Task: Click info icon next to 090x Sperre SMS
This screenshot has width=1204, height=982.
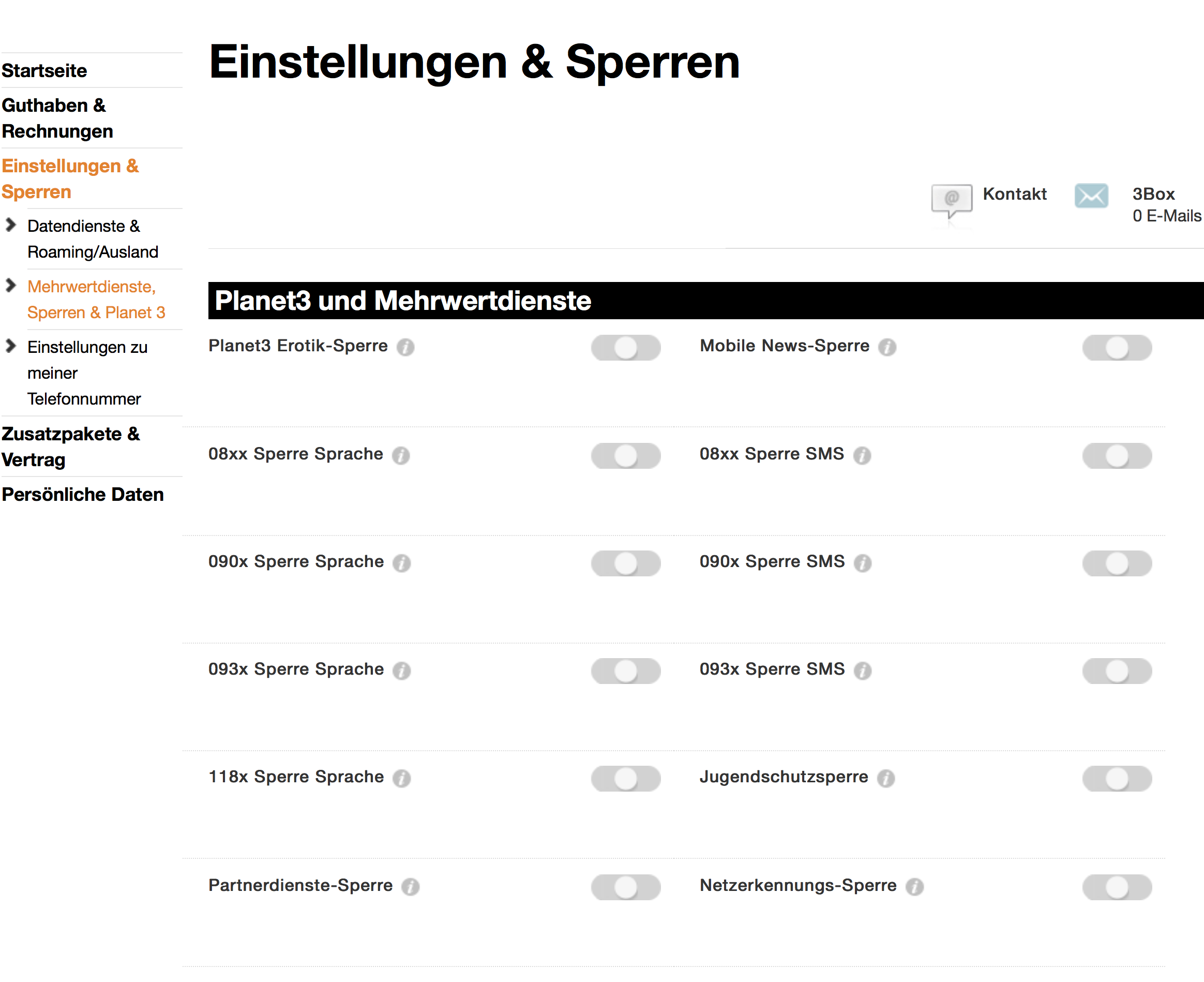Action: coord(863,563)
